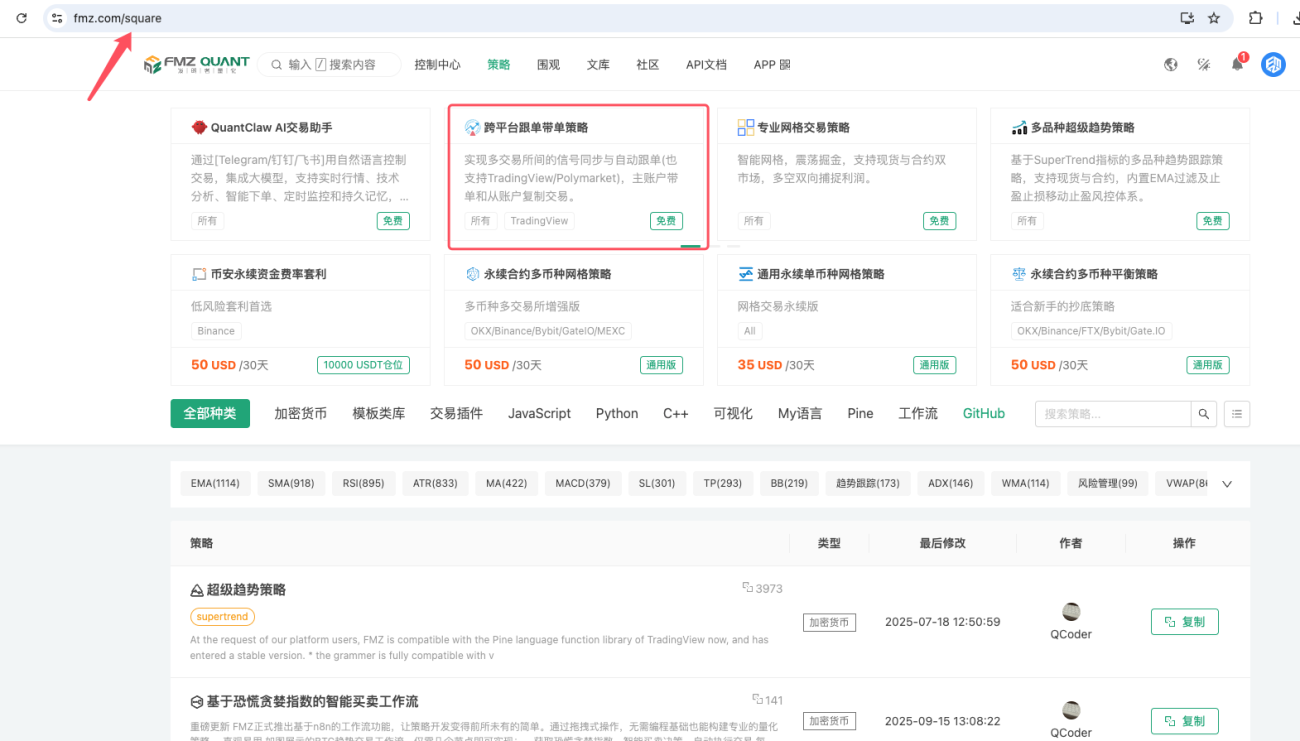This screenshot has height=741, width=1300.
Task: Go to the 围观 page
Action: 548,65
